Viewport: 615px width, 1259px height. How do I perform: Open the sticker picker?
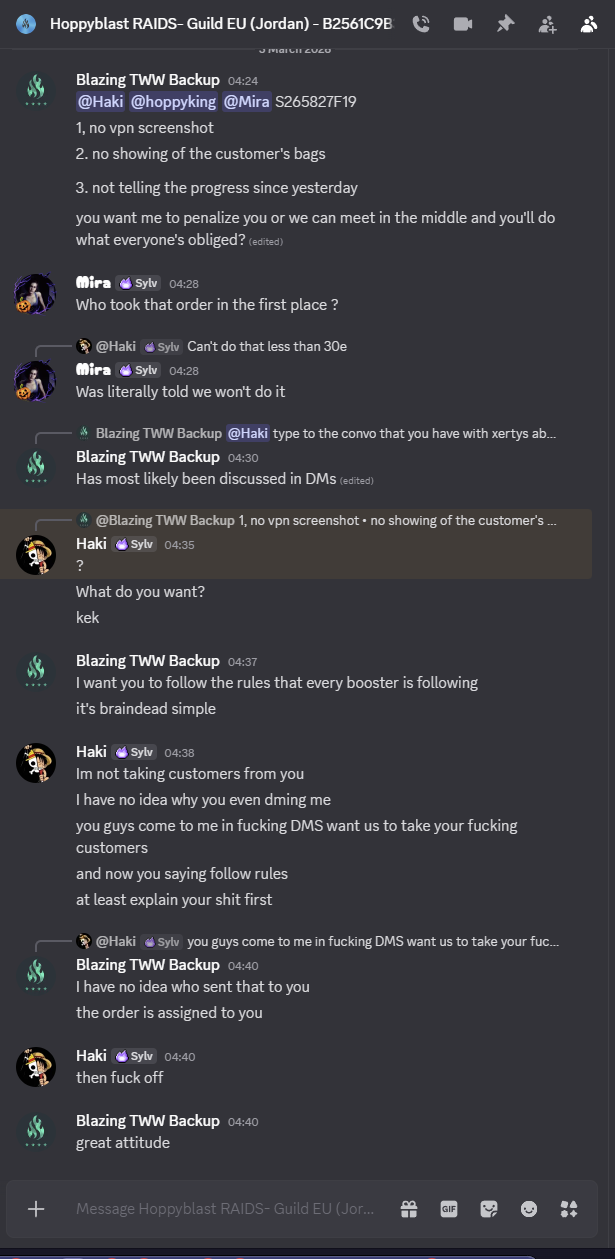(x=489, y=1209)
